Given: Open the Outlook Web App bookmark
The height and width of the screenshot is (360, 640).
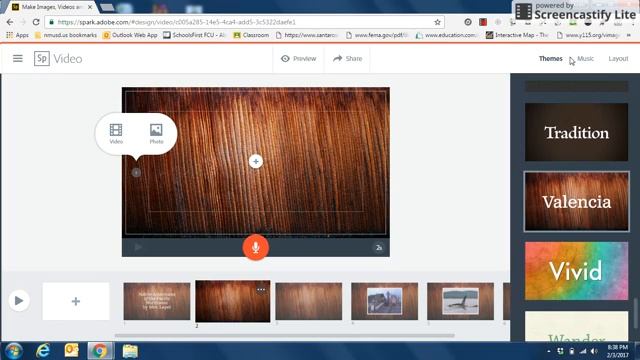Looking at the screenshot, I should [130, 35].
